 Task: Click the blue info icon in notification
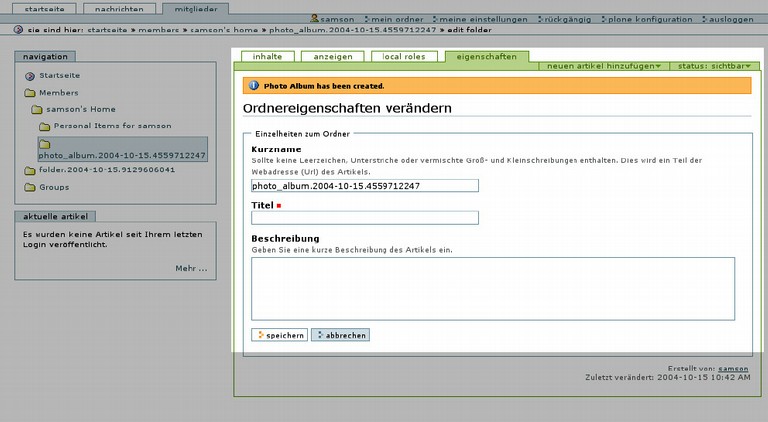tap(254, 86)
